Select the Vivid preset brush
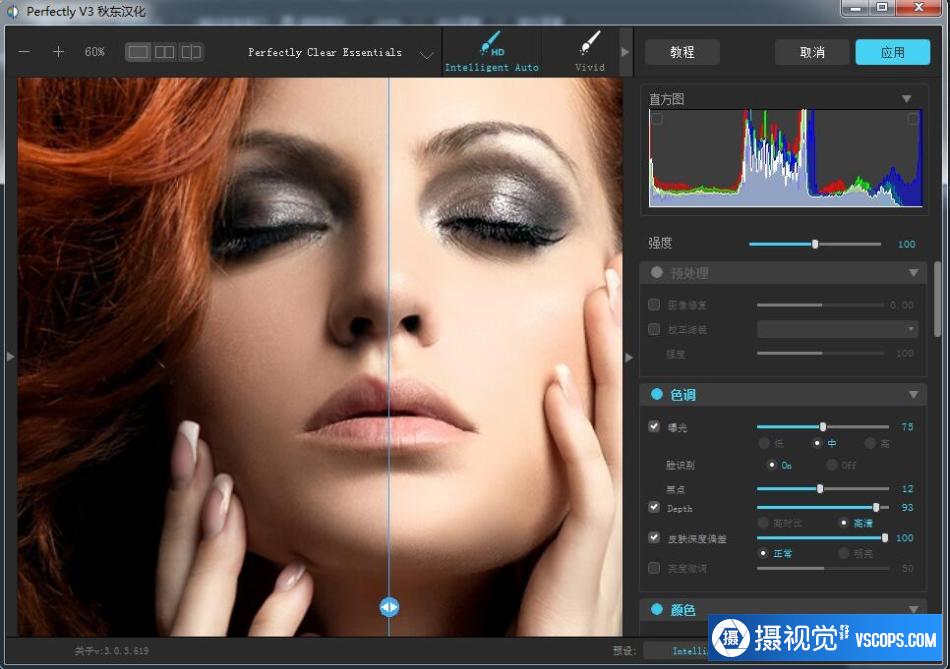Screen dimensions: 950x669 590,52
